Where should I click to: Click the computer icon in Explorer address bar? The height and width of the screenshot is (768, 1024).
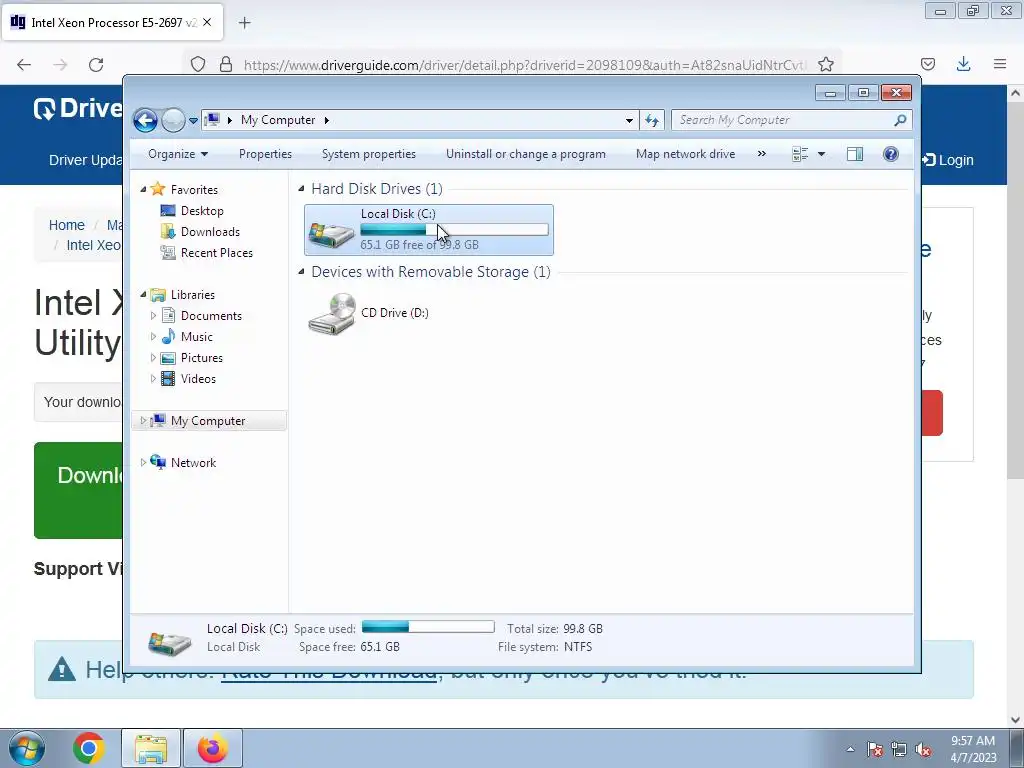tap(212, 120)
